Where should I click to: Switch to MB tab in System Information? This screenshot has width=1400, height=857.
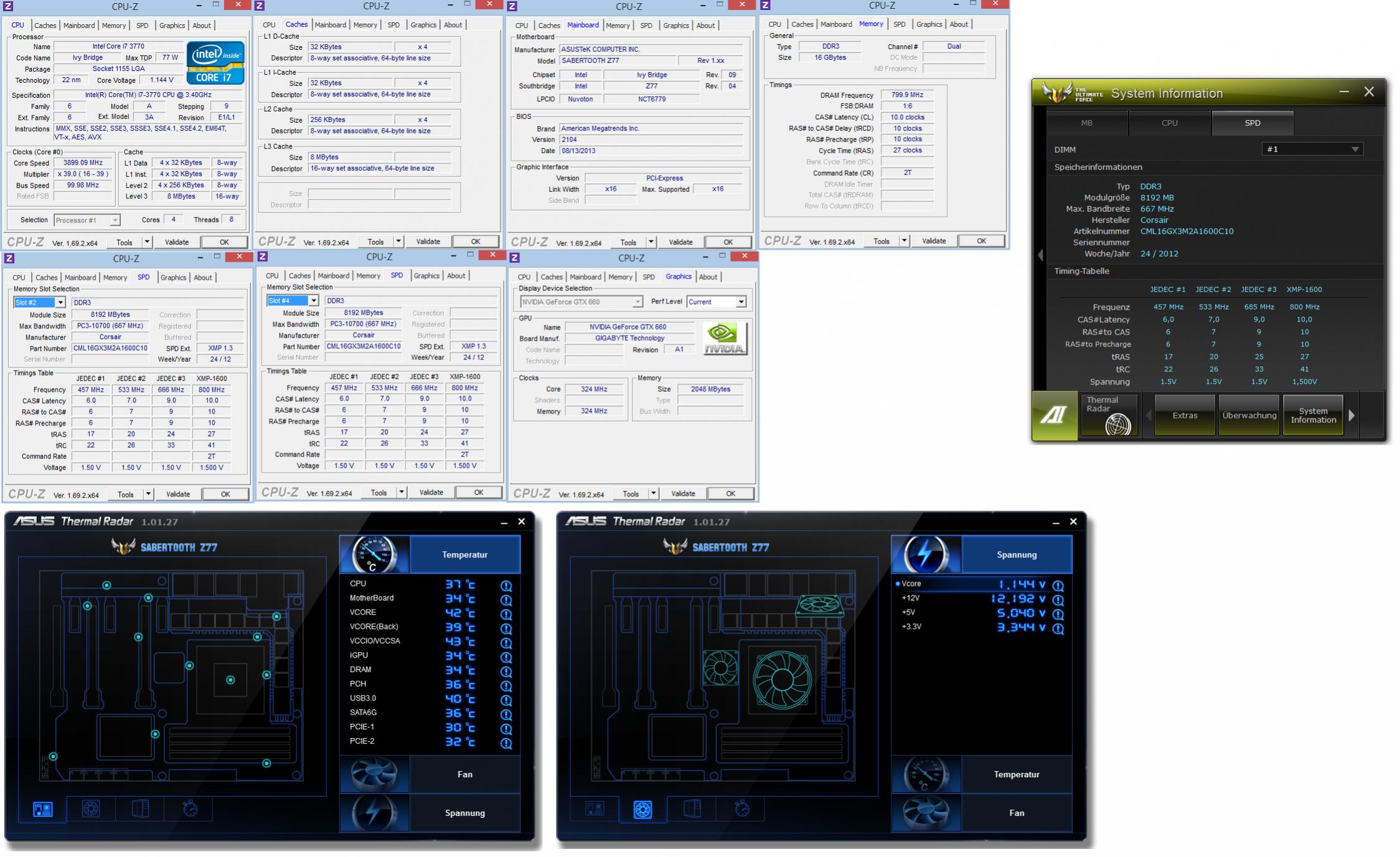click(x=1086, y=123)
